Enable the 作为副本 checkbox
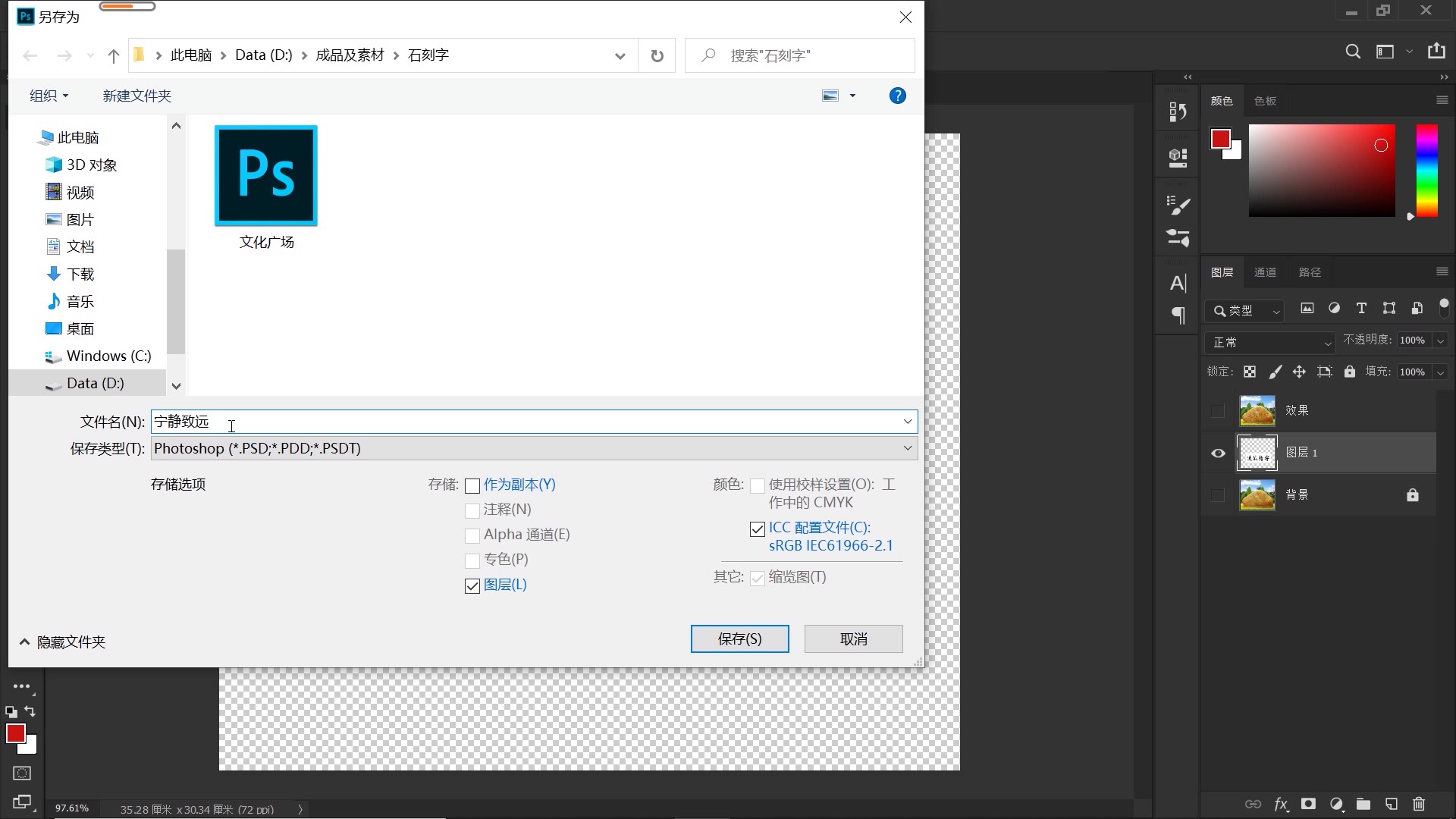 (x=472, y=485)
